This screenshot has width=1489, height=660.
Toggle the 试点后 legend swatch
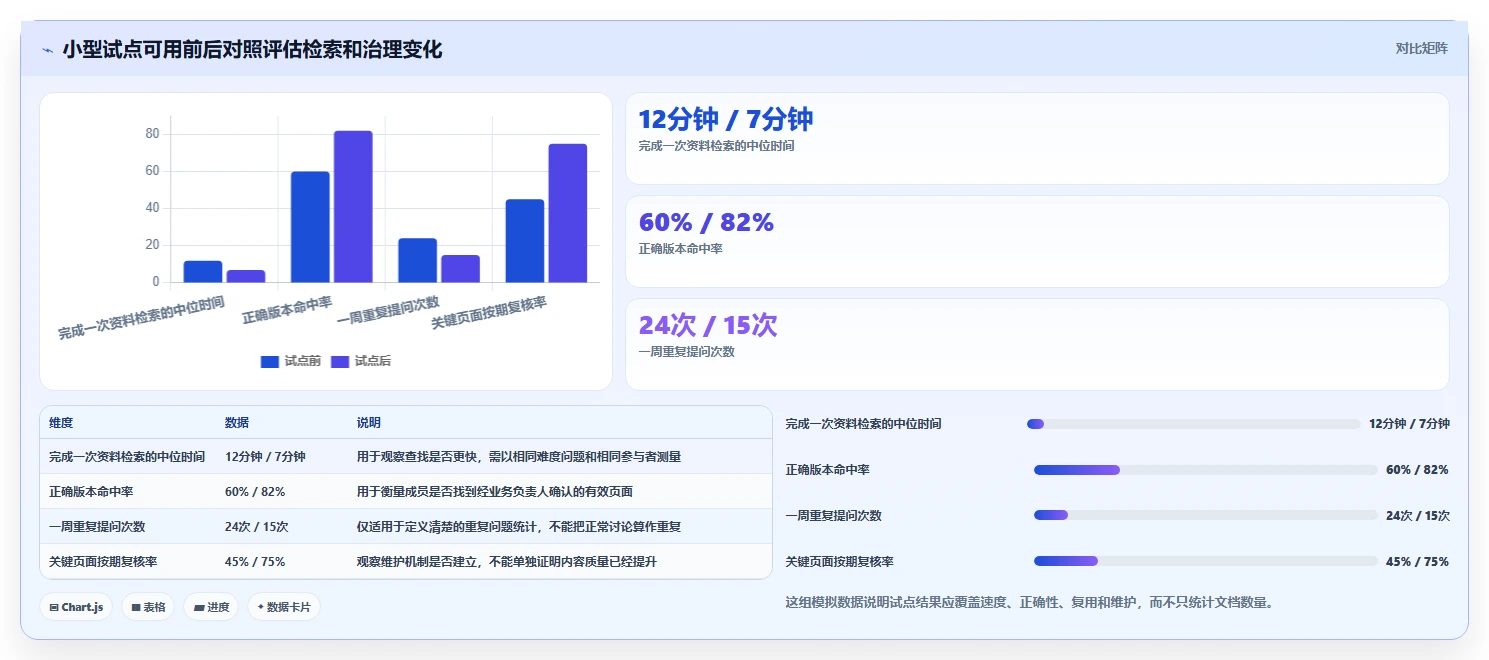point(340,362)
